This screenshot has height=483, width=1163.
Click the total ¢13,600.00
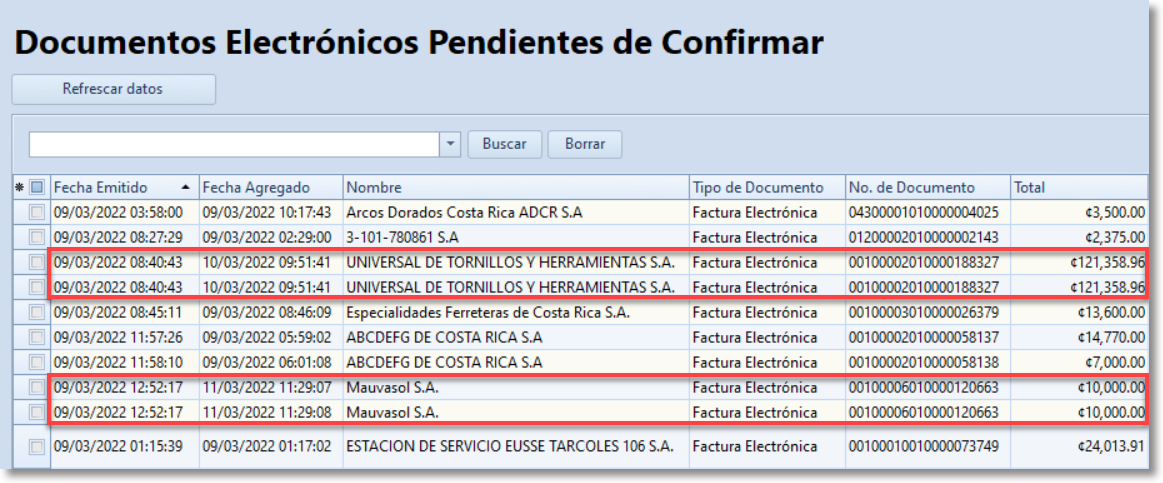(1111, 312)
